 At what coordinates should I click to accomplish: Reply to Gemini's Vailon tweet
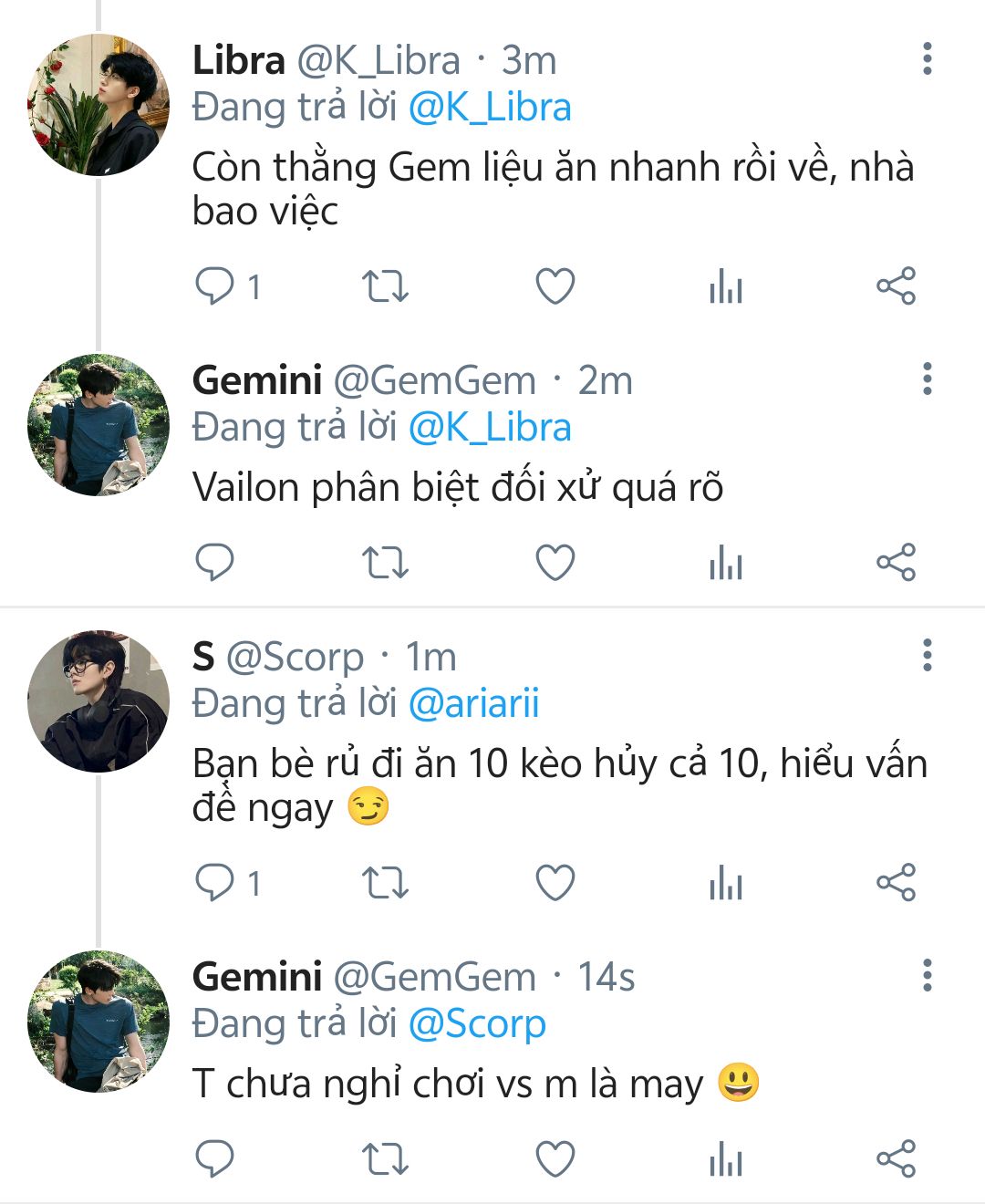point(215,562)
